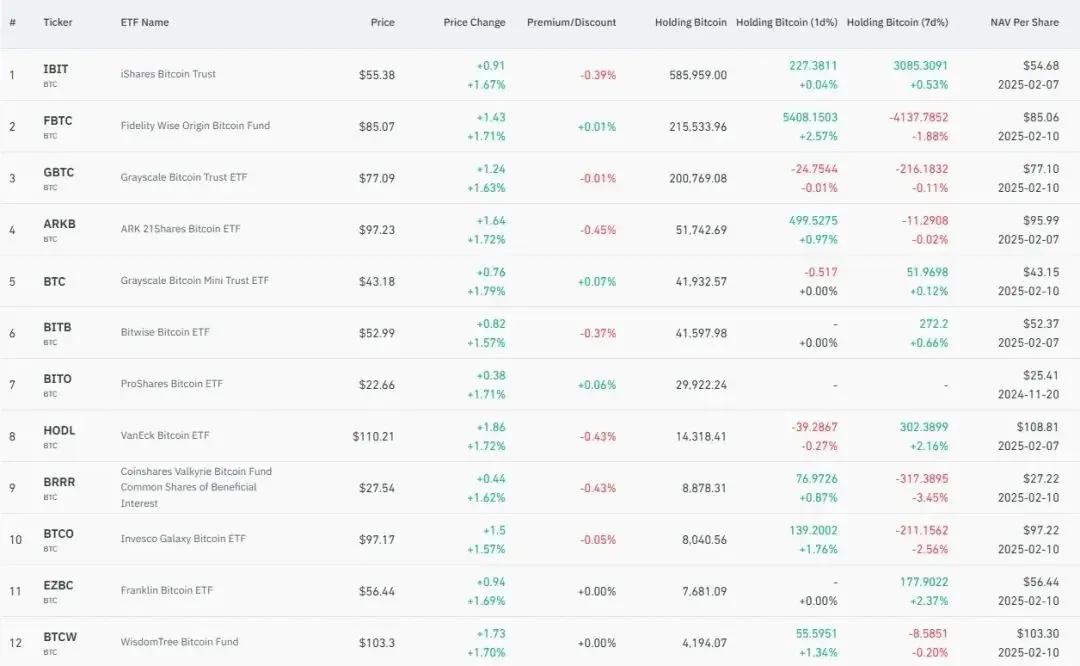Click the +1.86 price change for HODL
Viewport: 1080px width, 666px height.
point(490,427)
